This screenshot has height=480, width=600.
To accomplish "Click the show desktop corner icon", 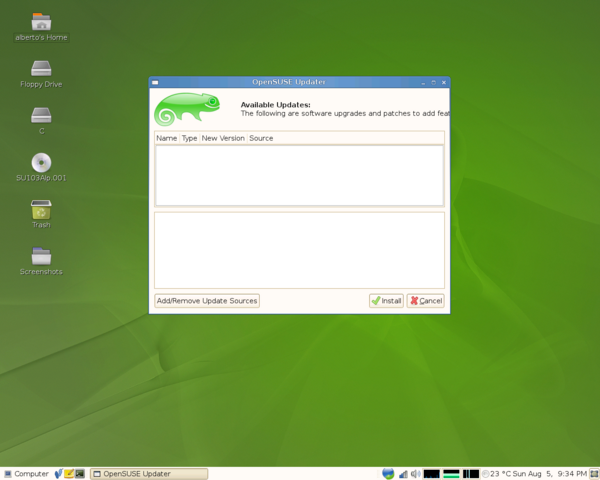I will pos(594,474).
